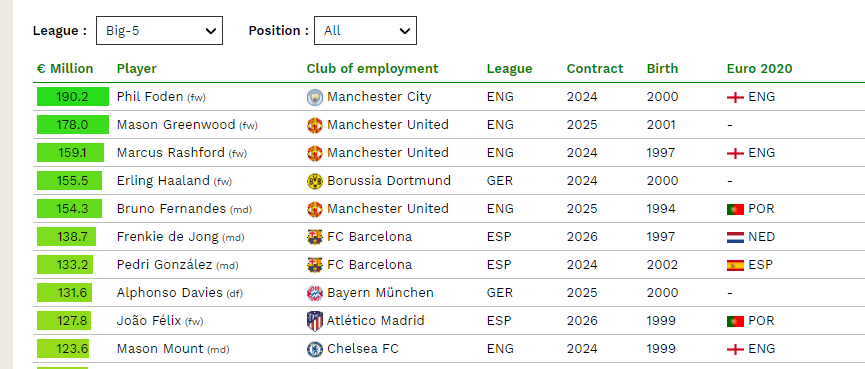Select Erling Haaland player name
Viewport: 865px width, 369px height.
(163, 180)
